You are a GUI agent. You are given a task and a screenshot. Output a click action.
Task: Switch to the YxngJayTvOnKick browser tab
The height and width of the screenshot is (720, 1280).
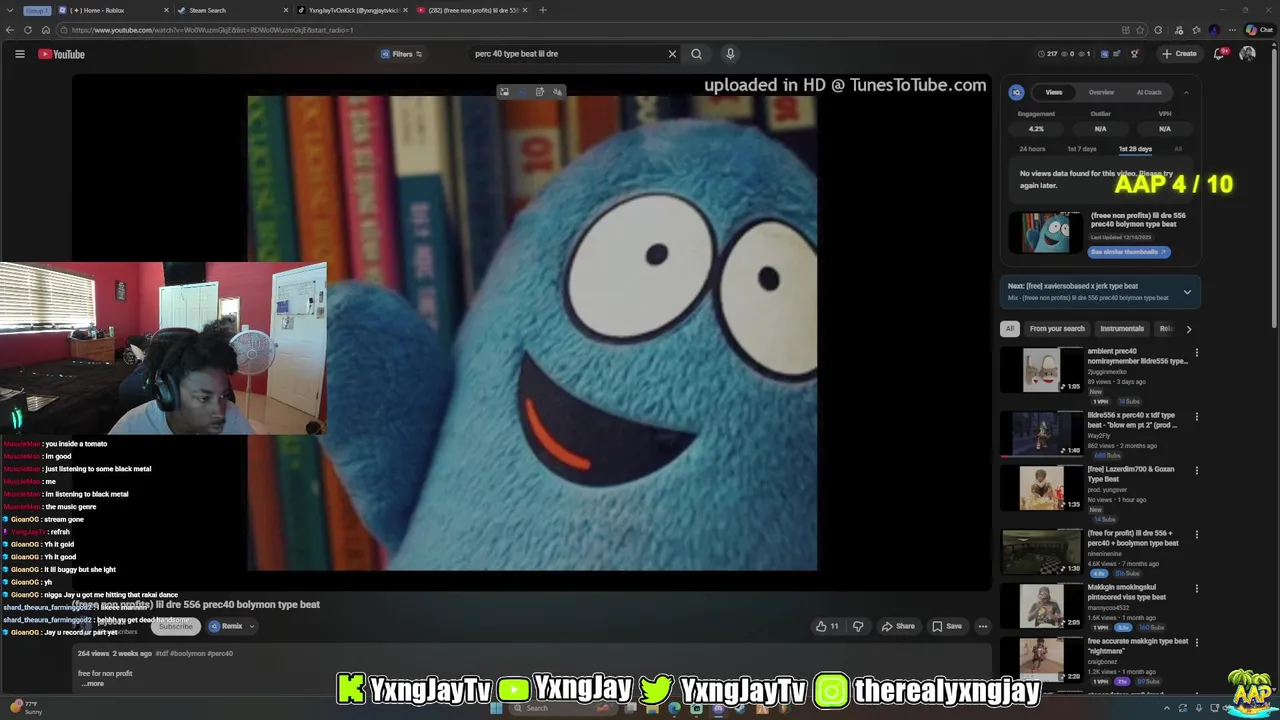tap(352, 10)
